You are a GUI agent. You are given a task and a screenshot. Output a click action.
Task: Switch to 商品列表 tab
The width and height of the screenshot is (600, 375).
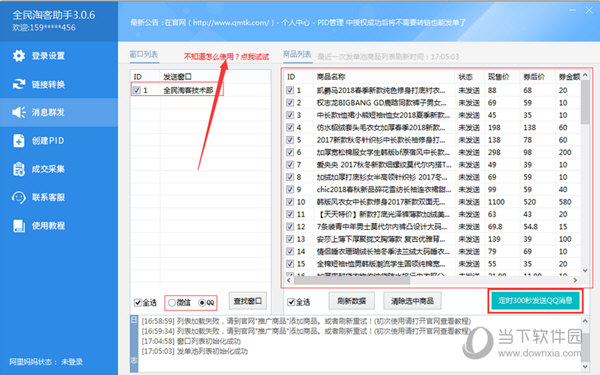pos(297,54)
